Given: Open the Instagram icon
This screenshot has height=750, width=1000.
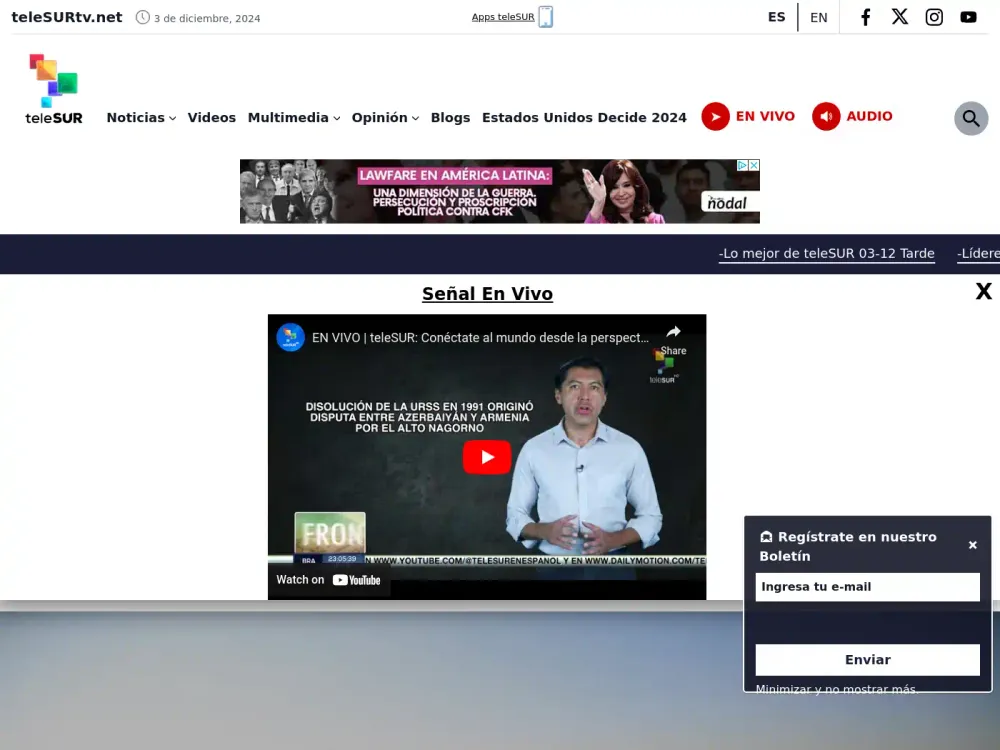Looking at the screenshot, I should [934, 16].
